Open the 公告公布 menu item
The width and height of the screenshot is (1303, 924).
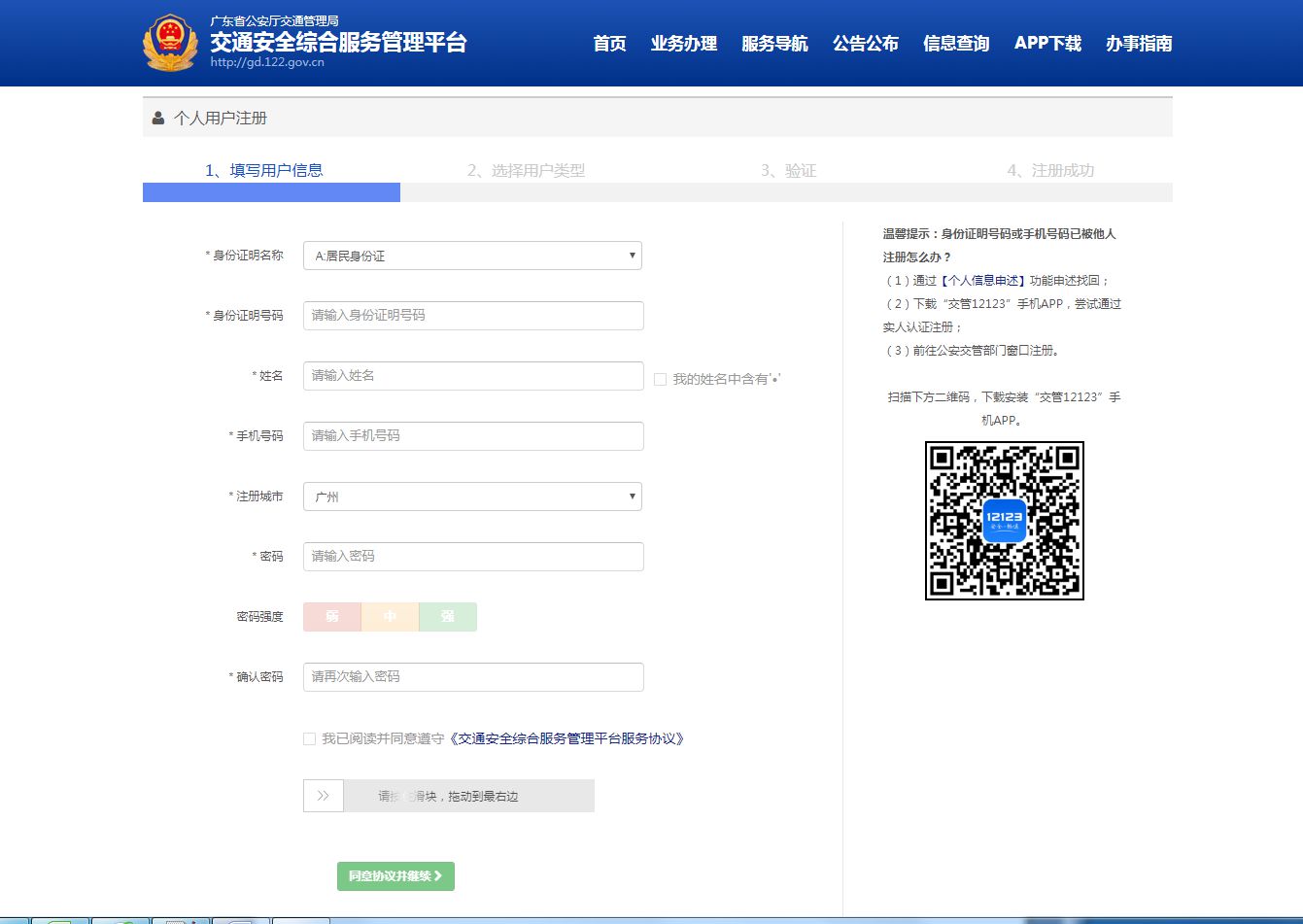pyautogui.click(x=865, y=44)
